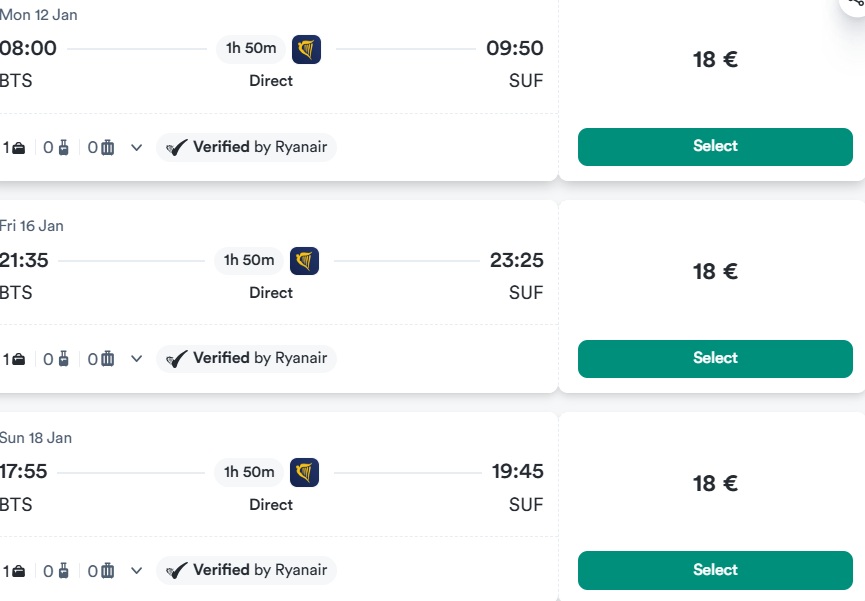The height and width of the screenshot is (601, 865).
Task: Select the Fri 16 Jan 21:35 flight
Action: [715, 358]
